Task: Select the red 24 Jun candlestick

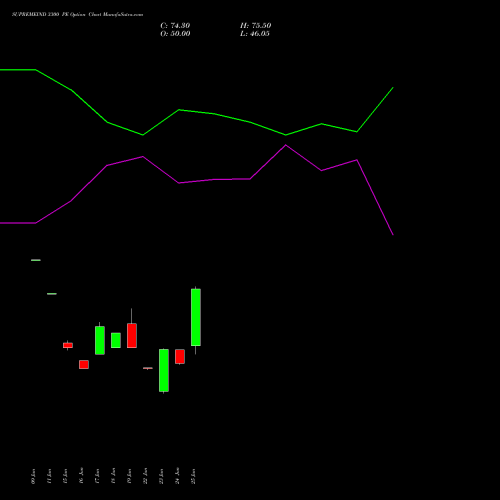Action: (180, 356)
